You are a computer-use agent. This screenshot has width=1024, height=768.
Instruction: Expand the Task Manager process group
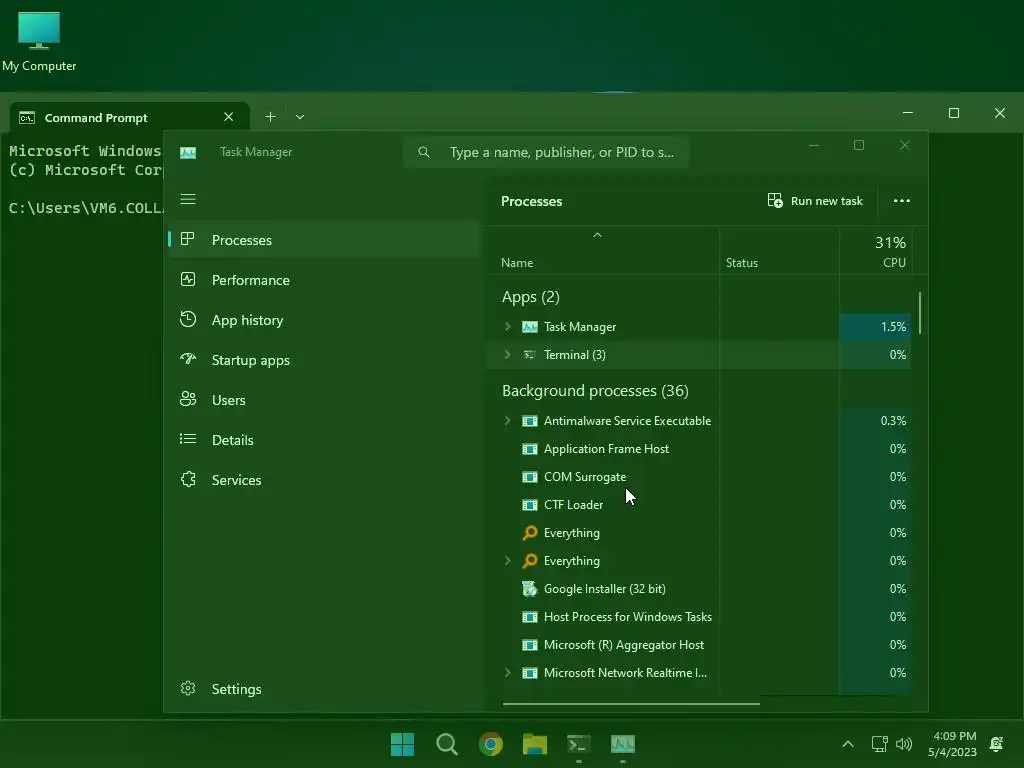coord(507,327)
